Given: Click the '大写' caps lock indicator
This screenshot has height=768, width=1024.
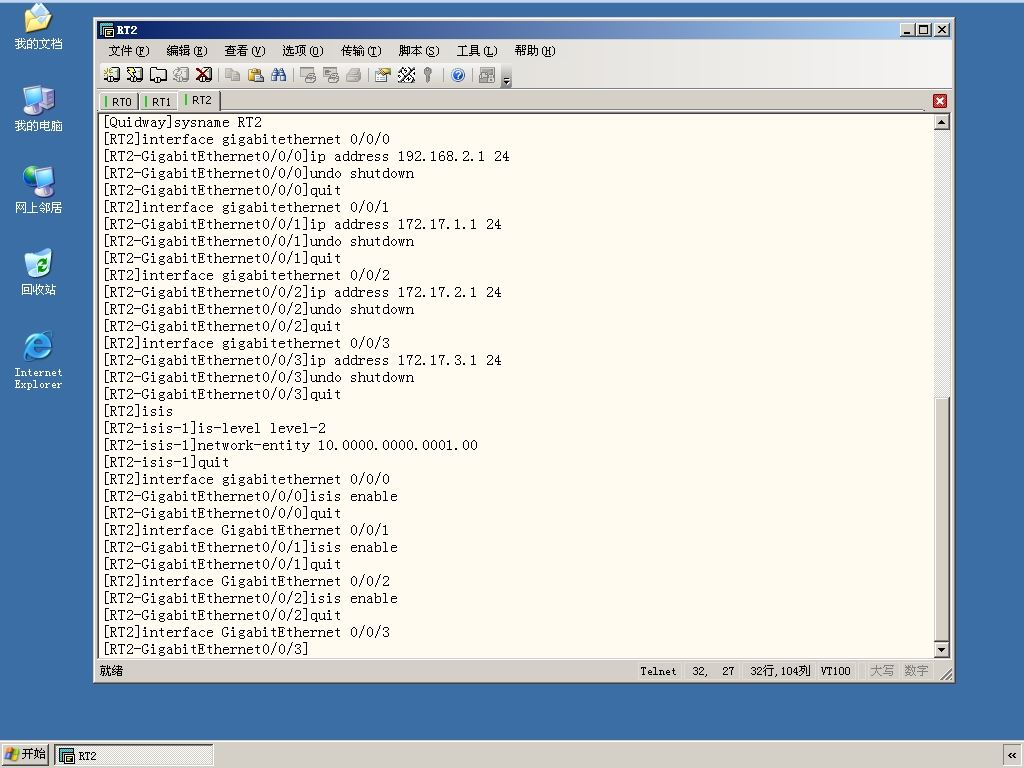Looking at the screenshot, I should click(882, 671).
